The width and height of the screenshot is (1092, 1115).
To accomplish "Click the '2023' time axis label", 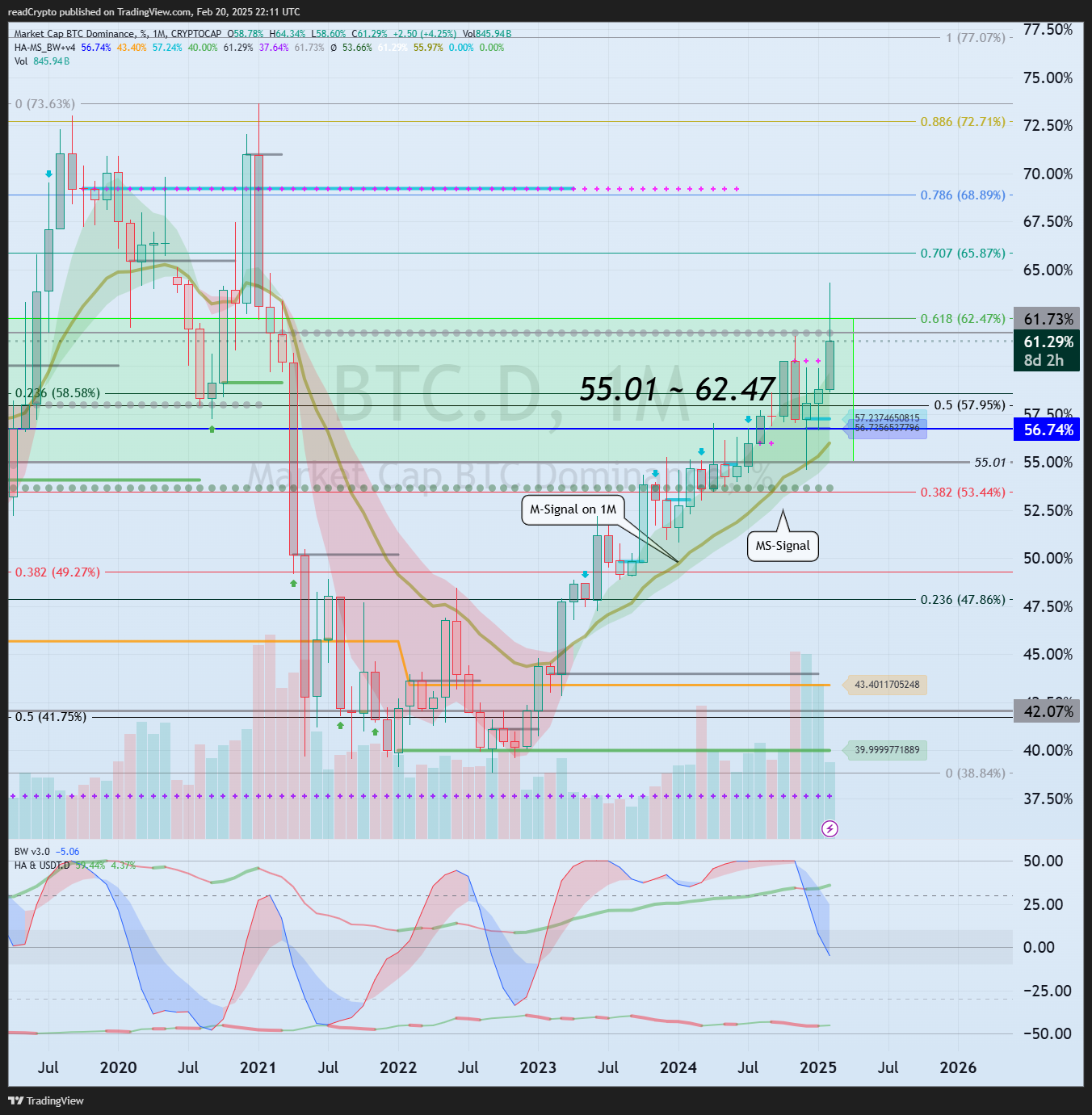I will pyautogui.click(x=538, y=1067).
